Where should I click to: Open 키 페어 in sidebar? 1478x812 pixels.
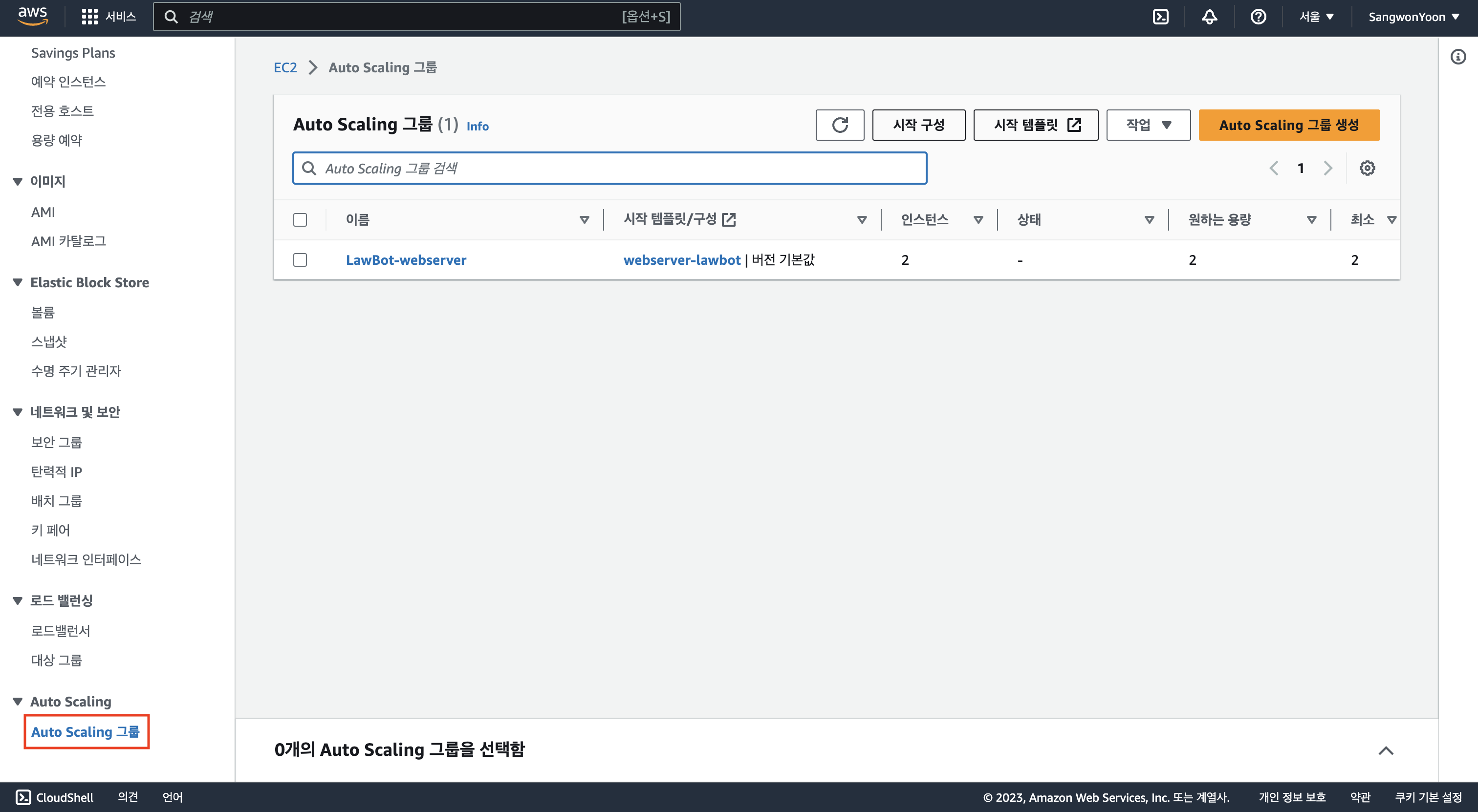(x=50, y=530)
